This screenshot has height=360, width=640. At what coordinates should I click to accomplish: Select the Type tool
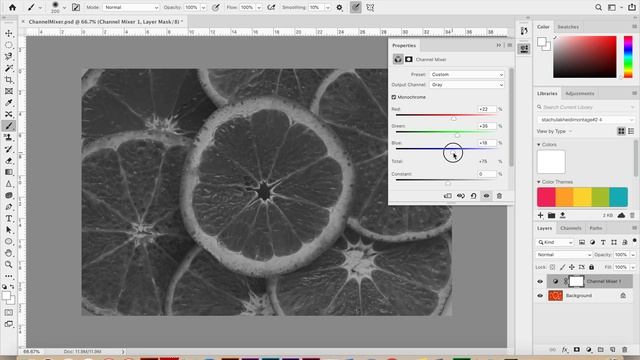coord(9,218)
